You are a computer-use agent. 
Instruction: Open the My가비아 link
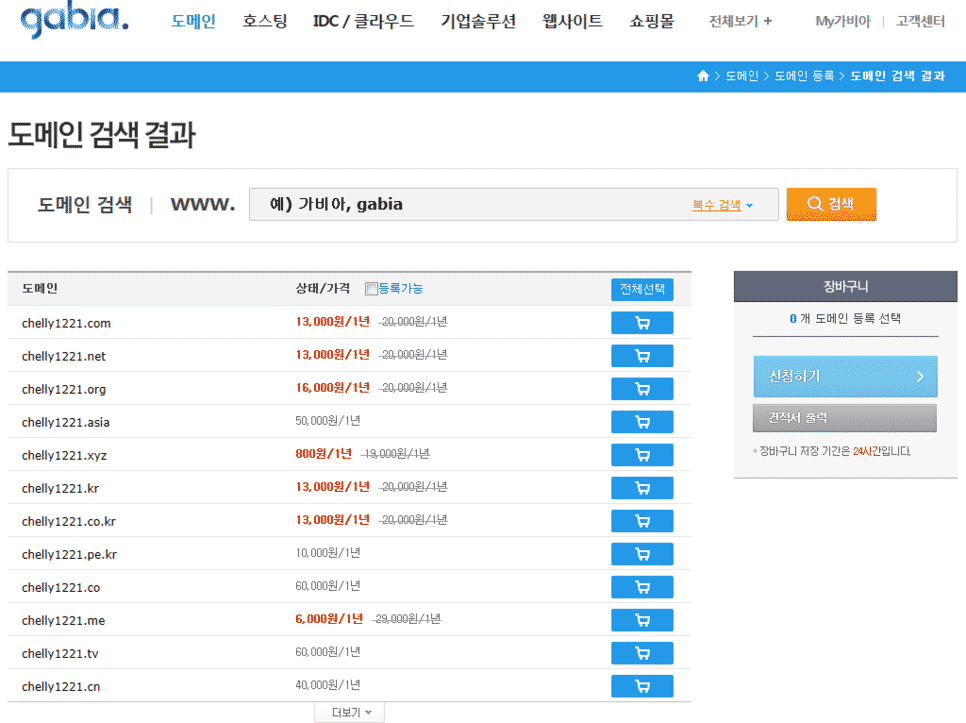click(x=843, y=22)
